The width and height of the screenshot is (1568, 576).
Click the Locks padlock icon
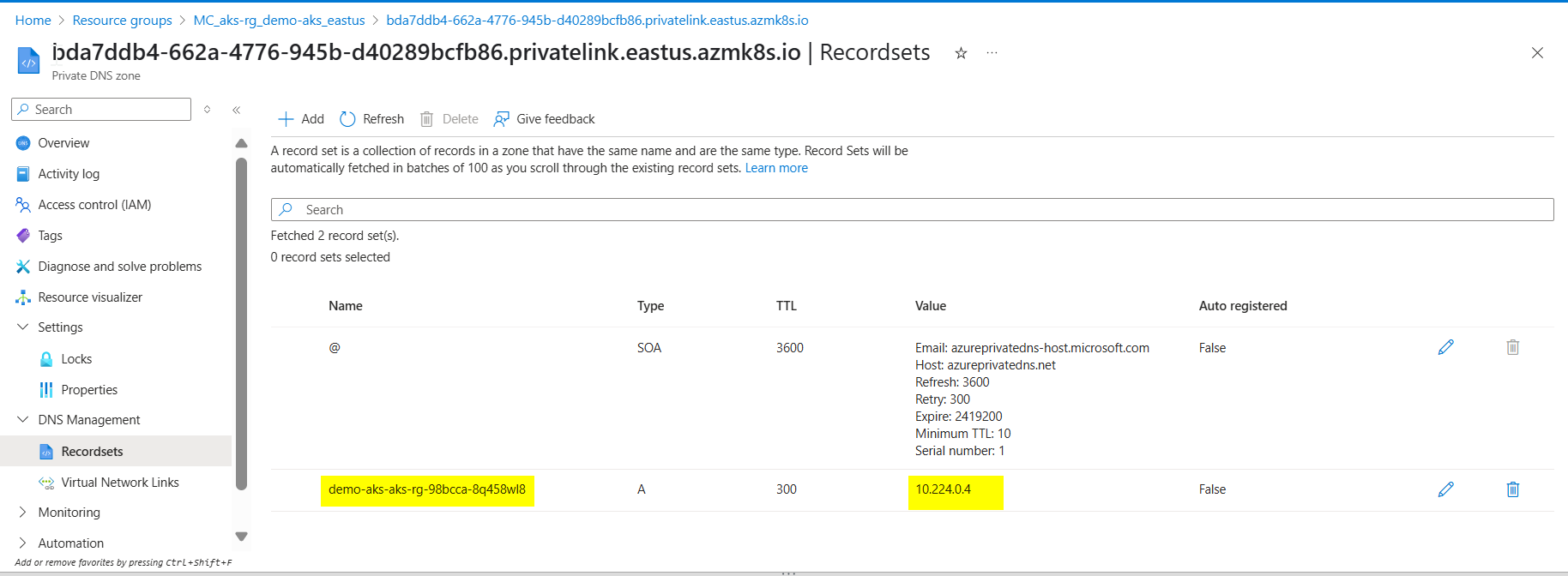point(46,359)
